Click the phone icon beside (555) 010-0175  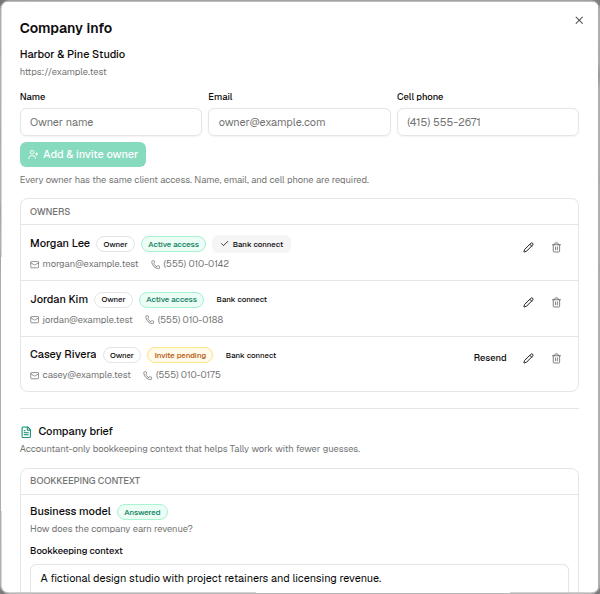(147, 375)
